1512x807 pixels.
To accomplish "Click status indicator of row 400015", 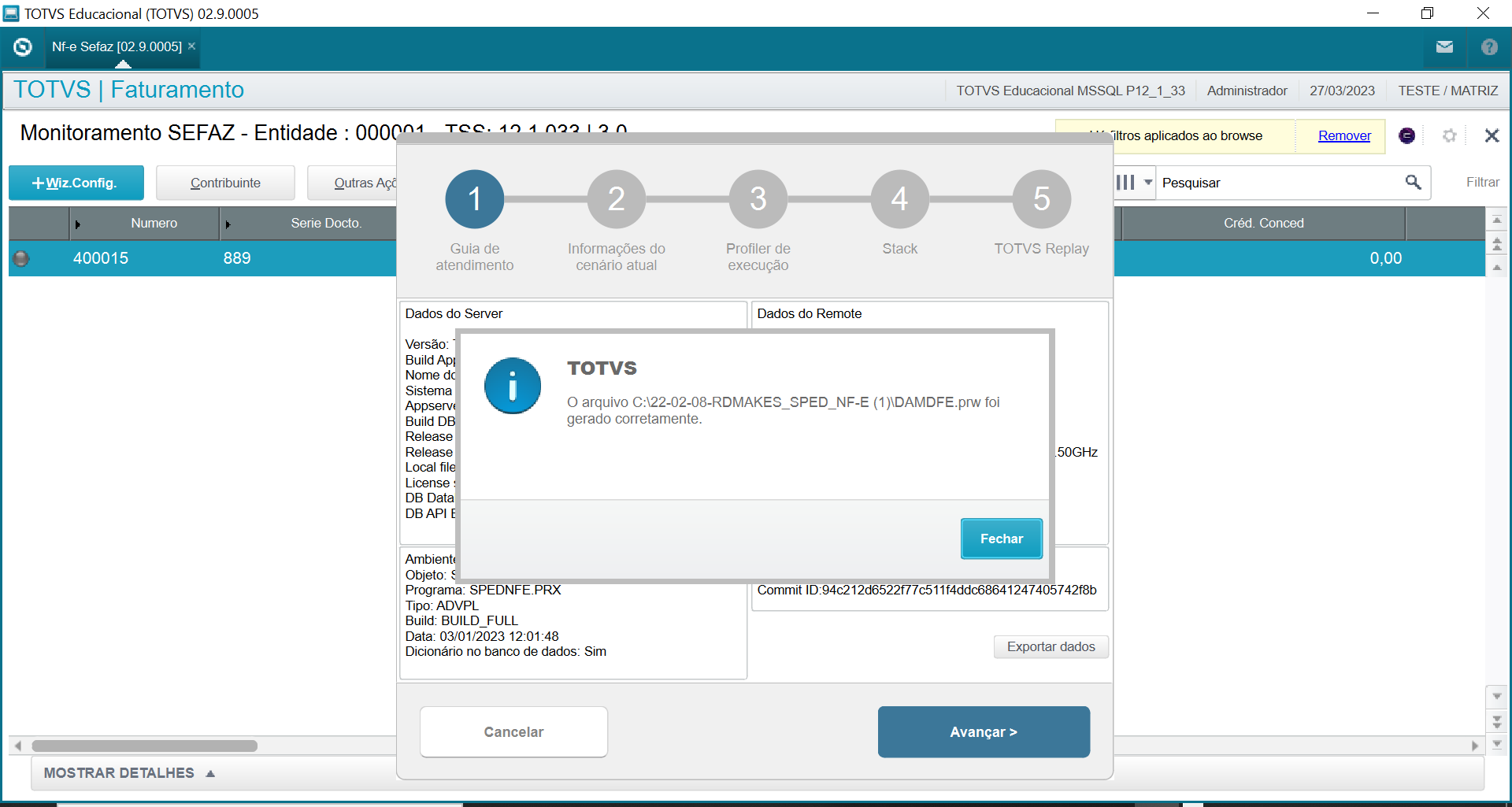I will click(x=21, y=258).
